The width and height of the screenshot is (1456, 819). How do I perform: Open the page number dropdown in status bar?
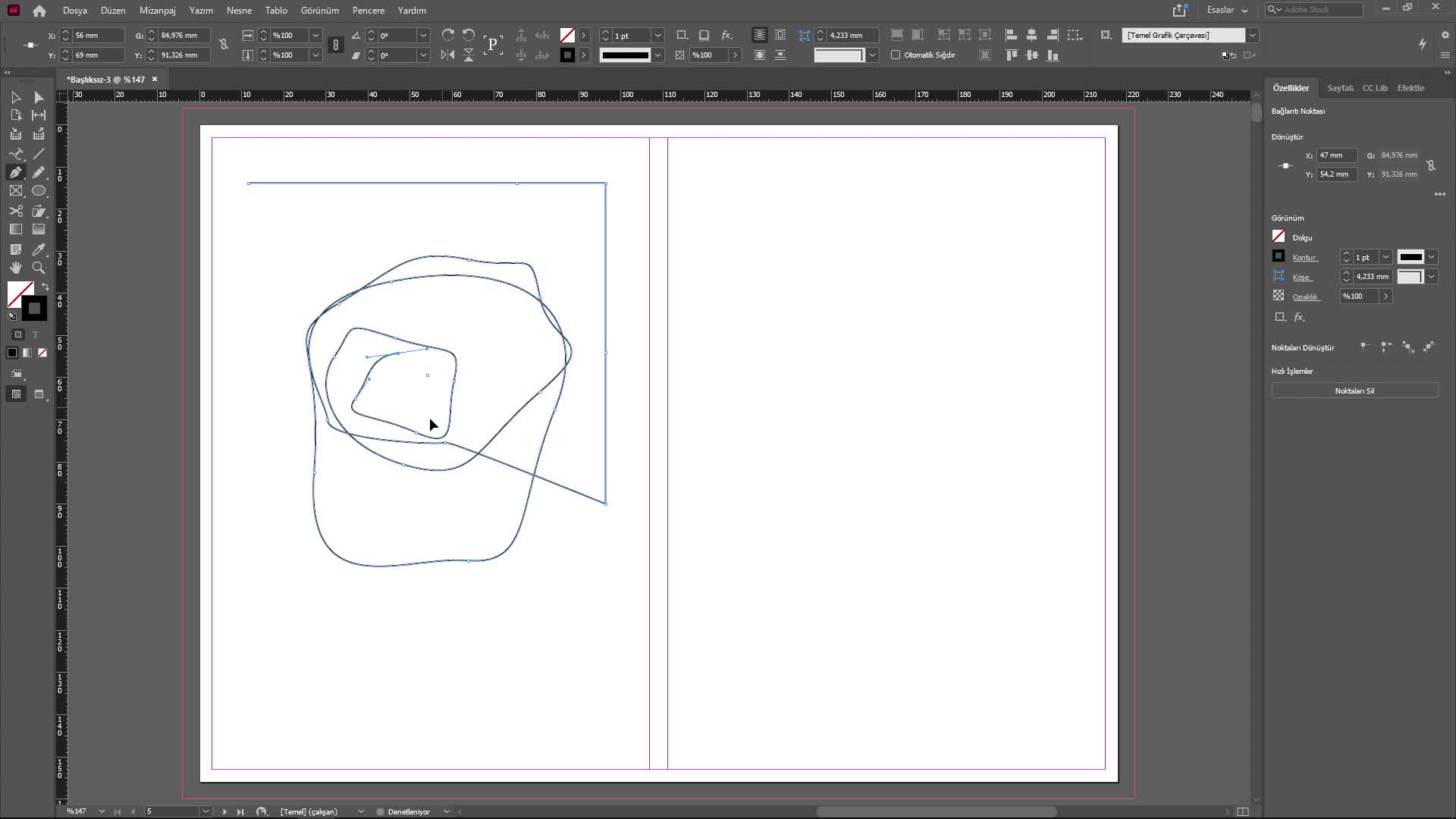tap(206, 811)
